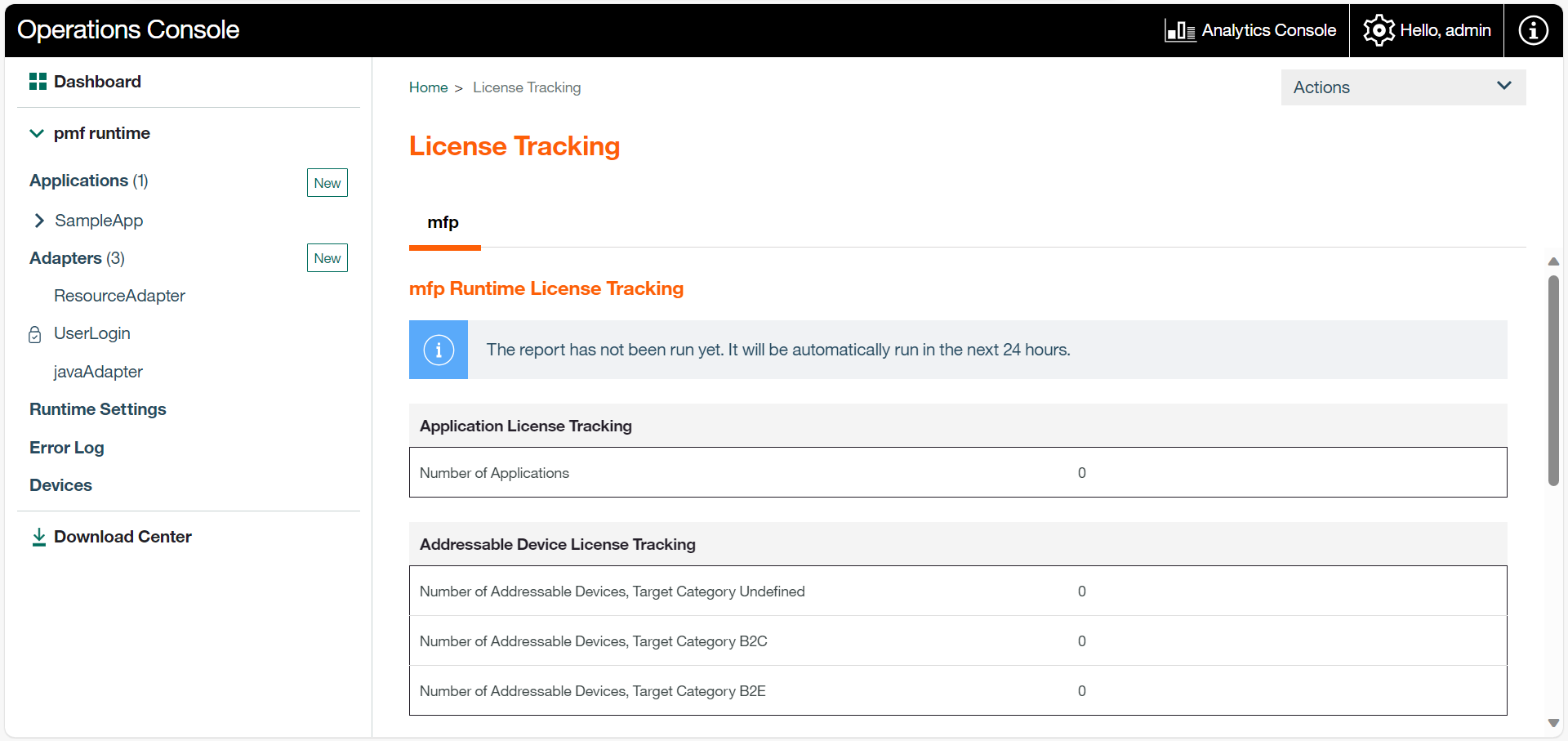Click the Dashboard grid icon

click(37, 81)
